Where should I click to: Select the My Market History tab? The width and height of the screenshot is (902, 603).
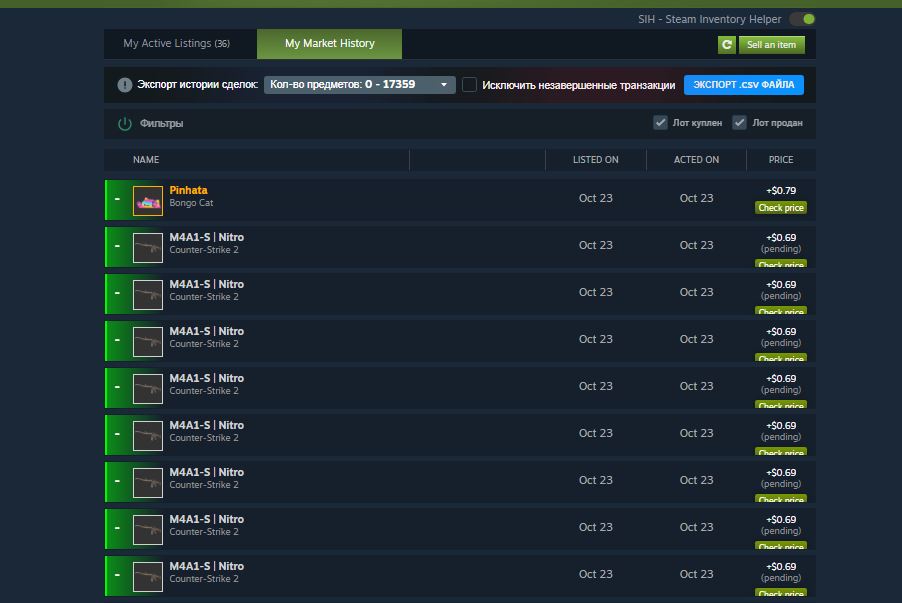(x=330, y=44)
